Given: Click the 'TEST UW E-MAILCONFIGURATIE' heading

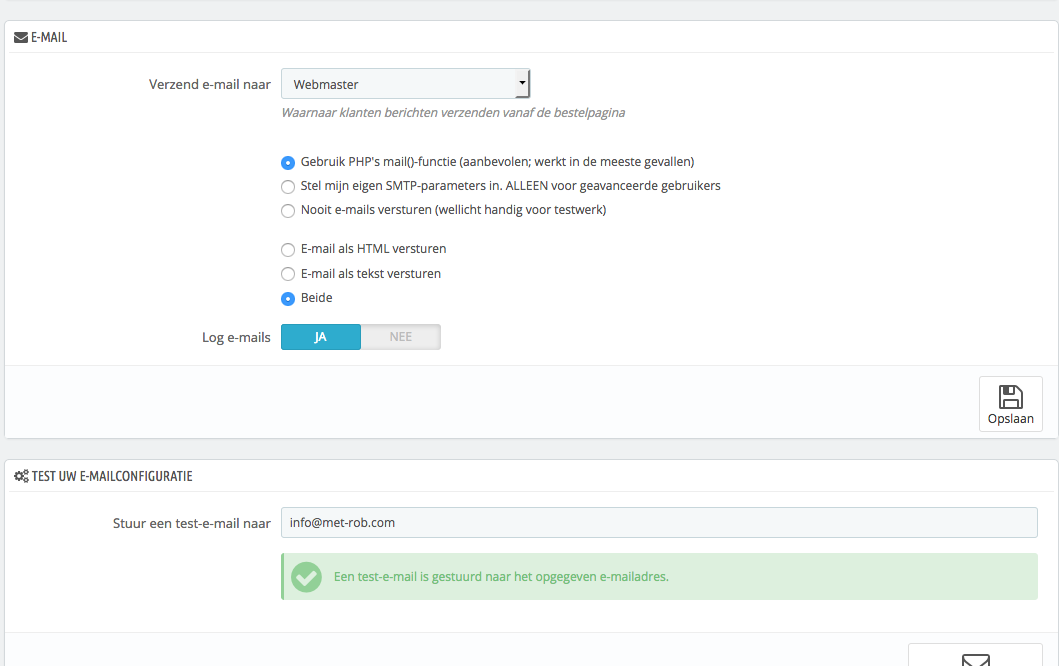Looking at the screenshot, I should click(112, 476).
